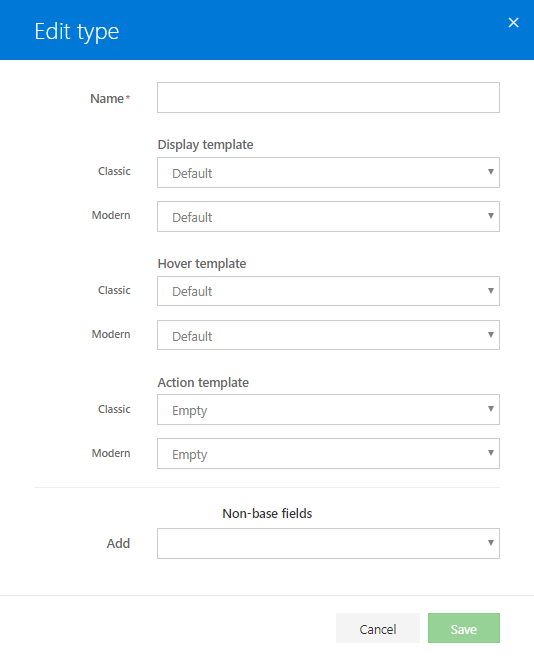This screenshot has width=534, height=660.
Task: Open the Classic Display template dropdown
Action: pos(328,173)
